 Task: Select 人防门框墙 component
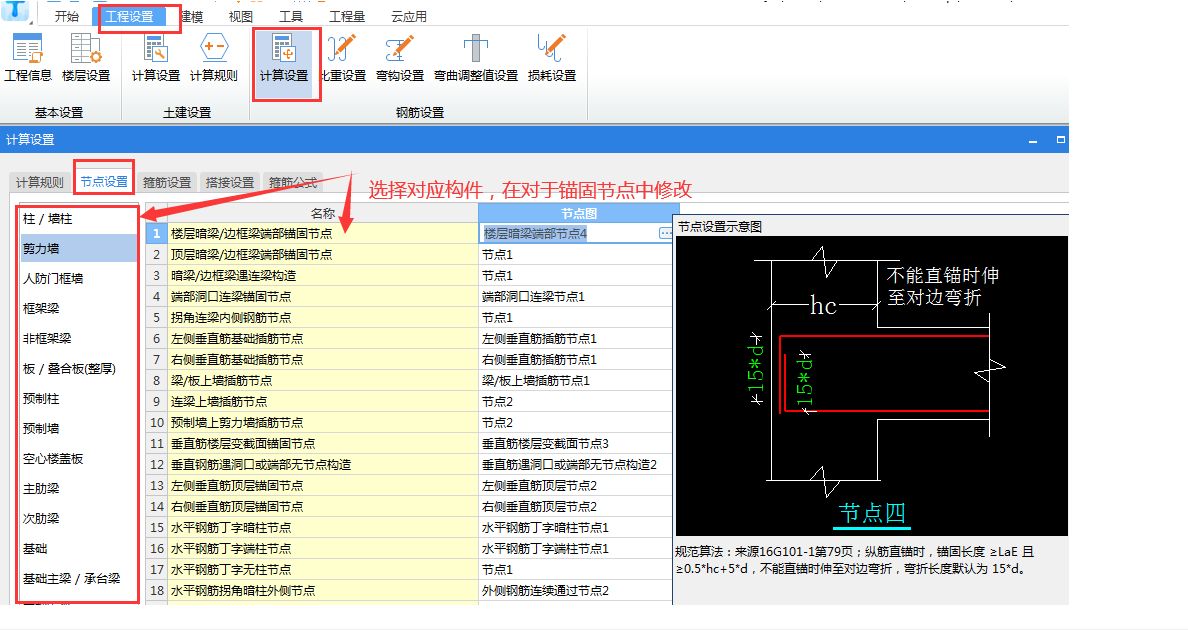pyautogui.click(x=79, y=279)
